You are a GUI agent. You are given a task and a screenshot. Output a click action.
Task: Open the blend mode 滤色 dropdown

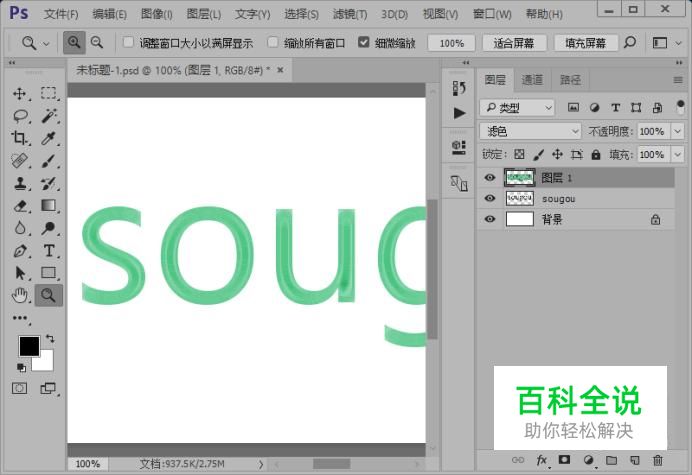pyautogui.click(x=530, y=131)
